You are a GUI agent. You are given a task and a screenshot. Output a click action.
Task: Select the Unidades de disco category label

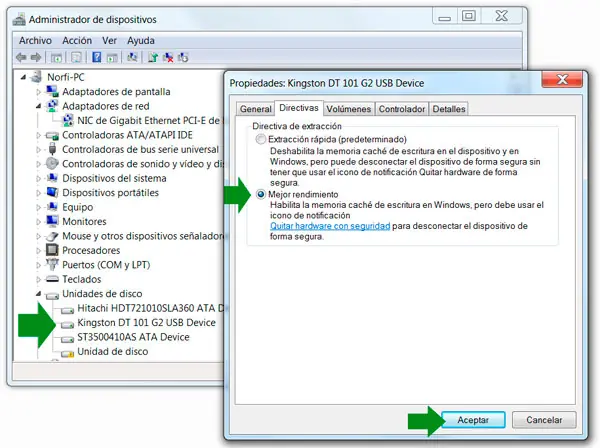pyautogui.click(x=102, y=294)
